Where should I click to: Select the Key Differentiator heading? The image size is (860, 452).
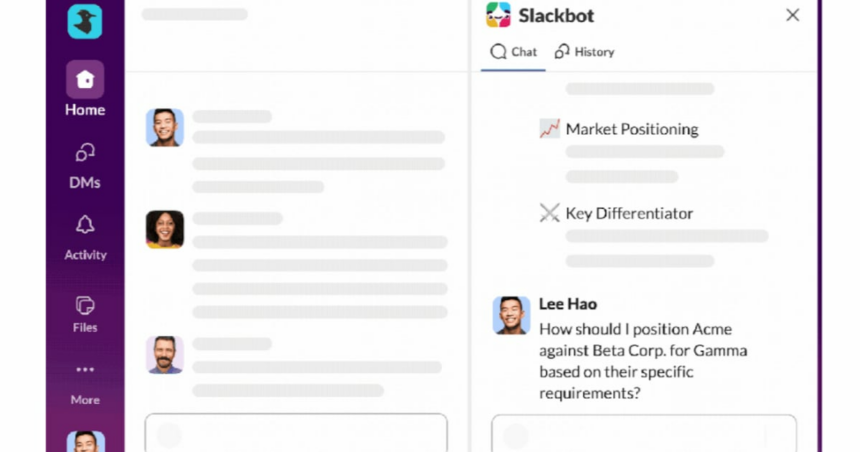pos(629,213)
